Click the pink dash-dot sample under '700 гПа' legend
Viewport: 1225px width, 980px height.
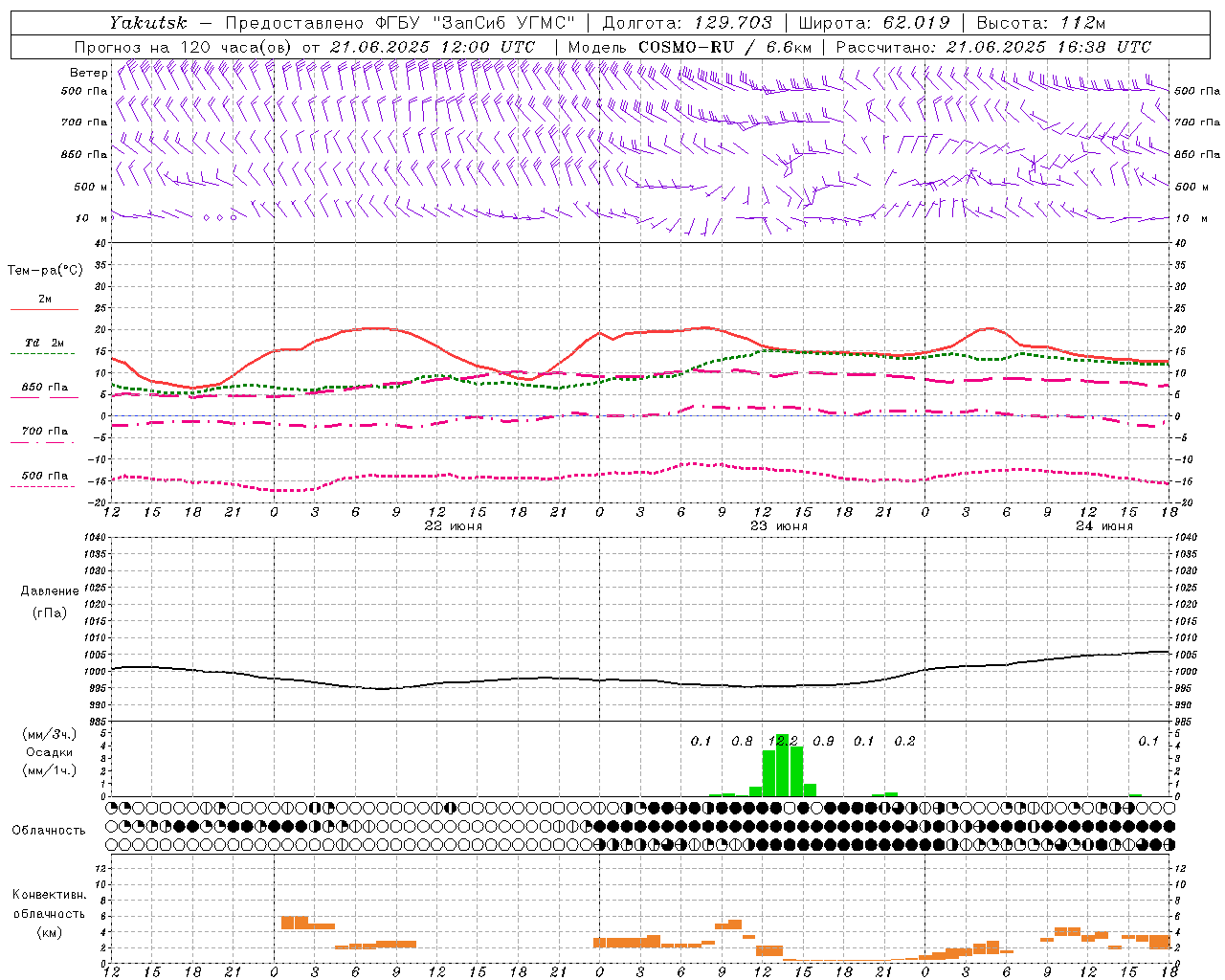point(42,442)
